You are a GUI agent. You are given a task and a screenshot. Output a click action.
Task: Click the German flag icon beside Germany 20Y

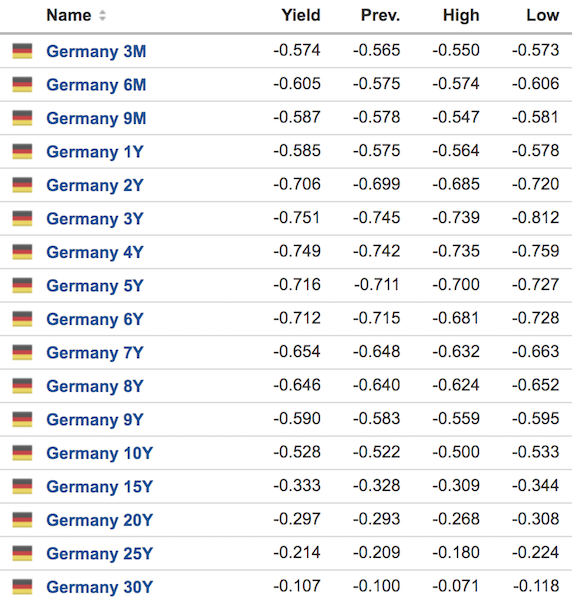click(x=22, y=520)
